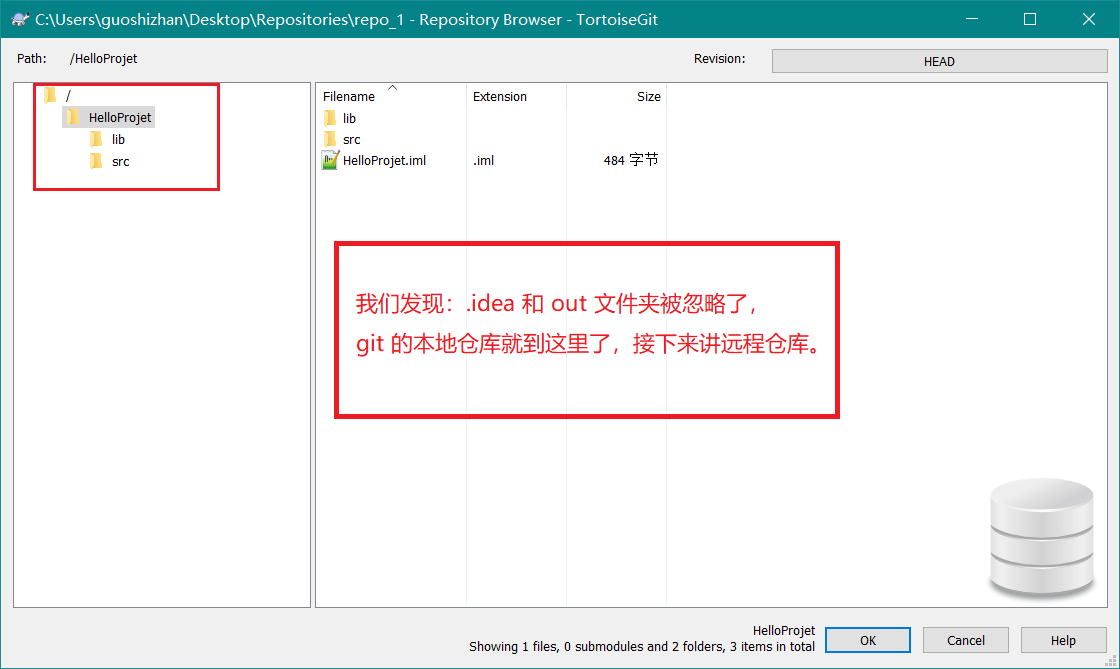Image resolution: width=1120 pixels, height=669 pixels.
Task: Confirm with the OK button
Action: coord(868,640)
